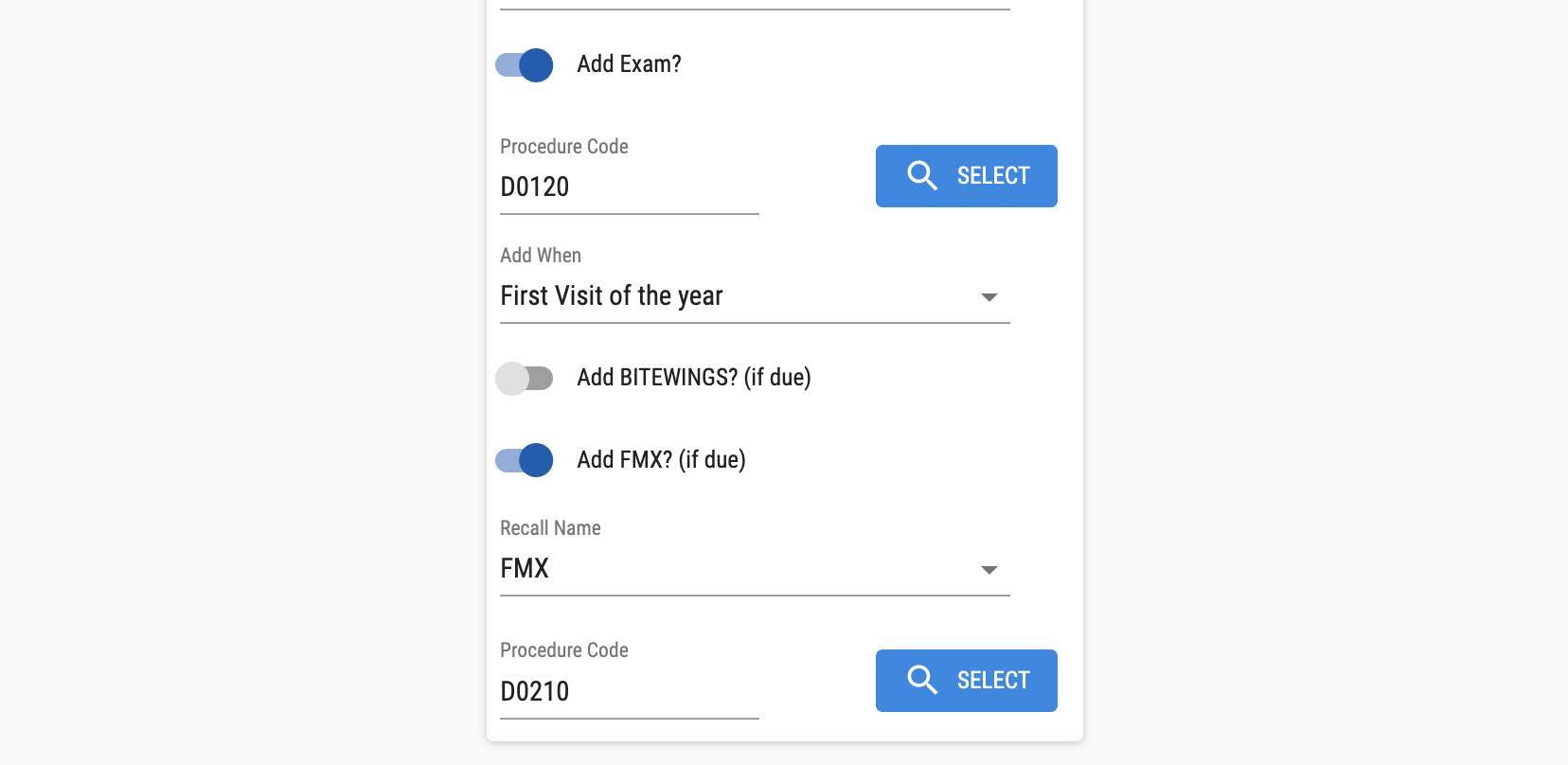Open the FMX recall name value

click(525, 569)
